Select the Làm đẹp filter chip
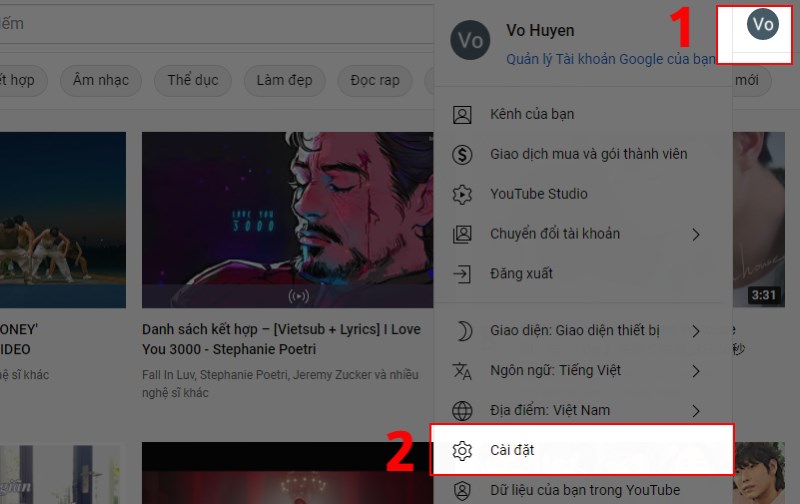 pos(284,81)
